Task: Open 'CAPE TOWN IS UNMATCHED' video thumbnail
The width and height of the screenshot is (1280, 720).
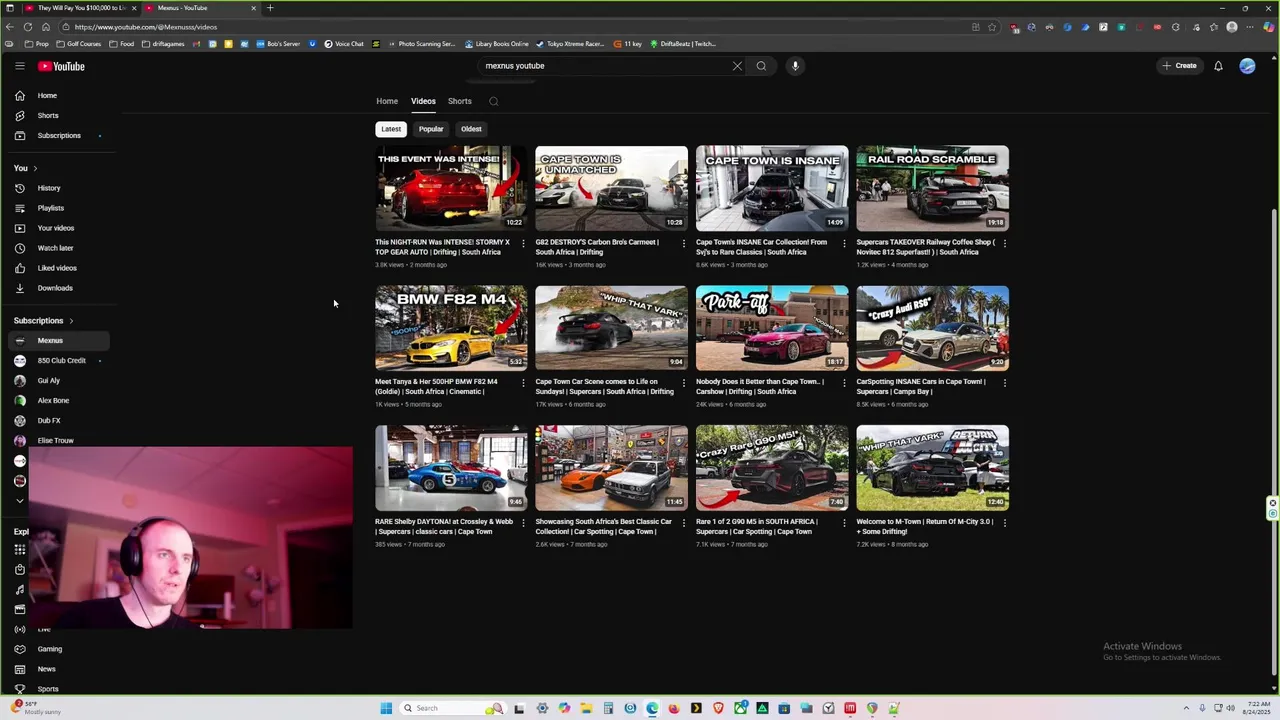Action: click(x=611, y=188)
